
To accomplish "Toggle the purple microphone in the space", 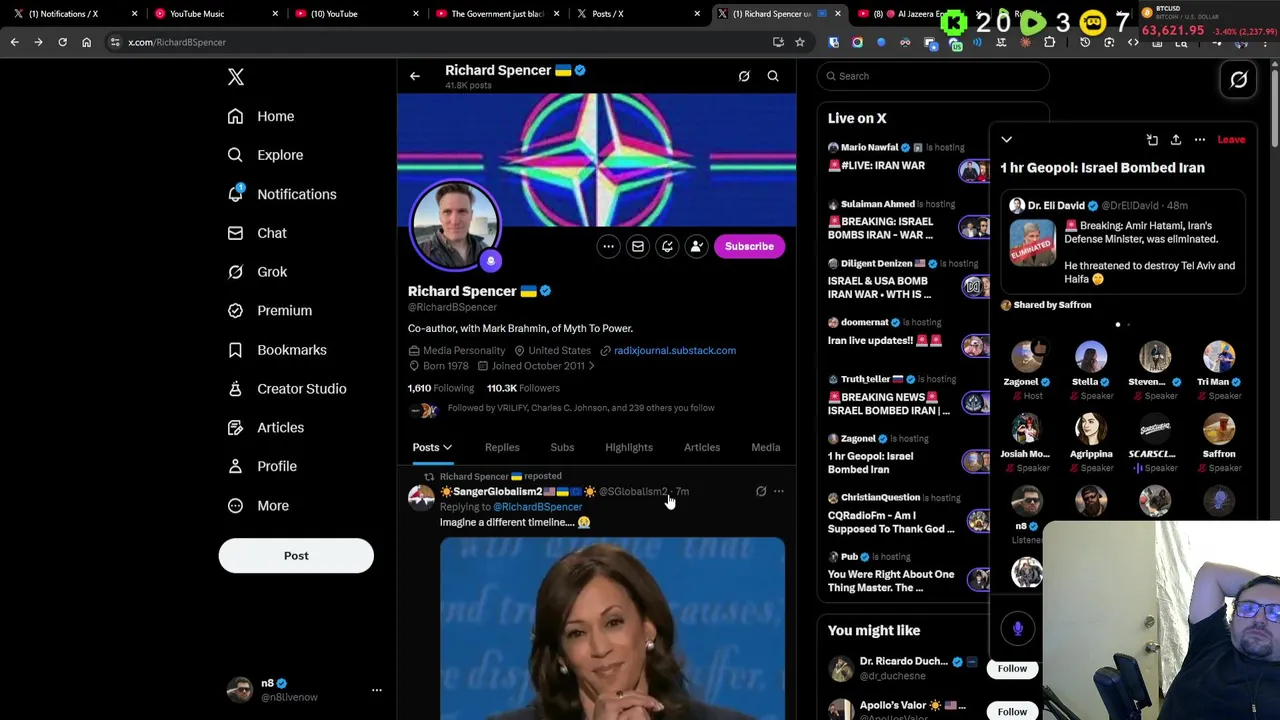I will (1018, 628).
